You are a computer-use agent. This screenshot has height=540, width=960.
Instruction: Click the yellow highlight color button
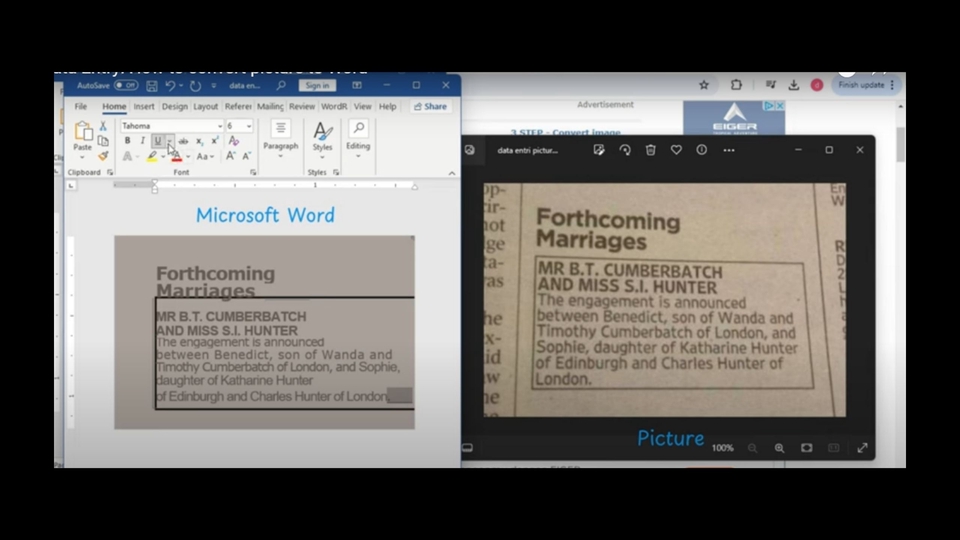point(151,157)
